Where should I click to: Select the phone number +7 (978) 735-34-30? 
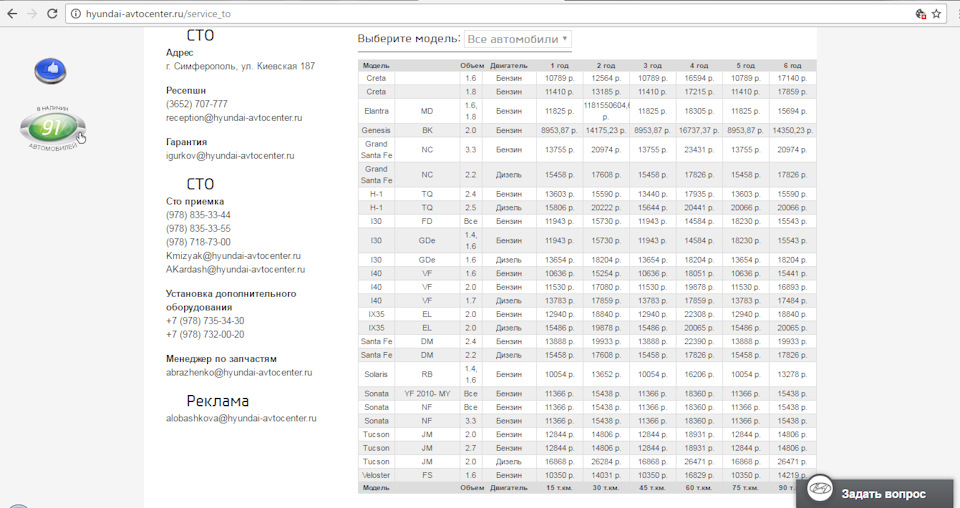point(205,321)
